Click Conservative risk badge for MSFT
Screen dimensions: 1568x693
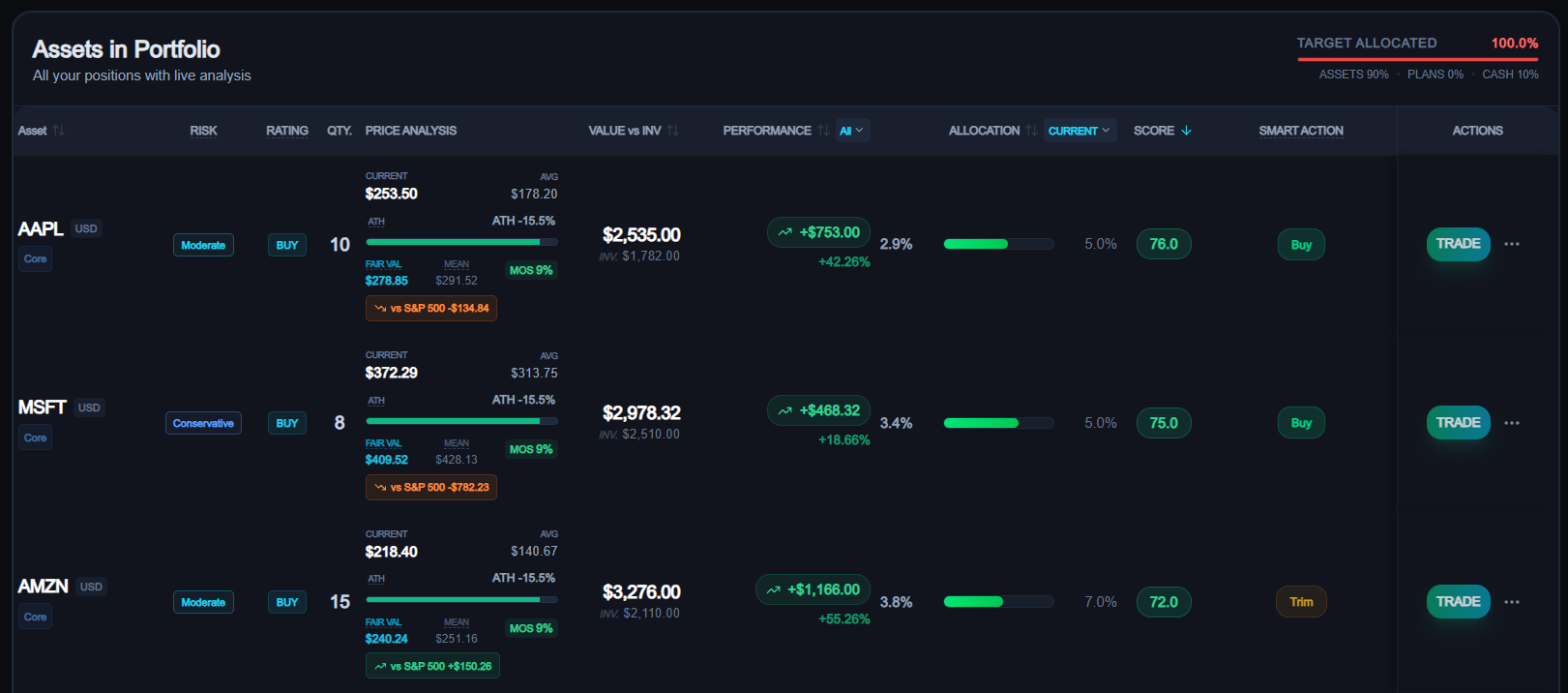click(203, 423)
